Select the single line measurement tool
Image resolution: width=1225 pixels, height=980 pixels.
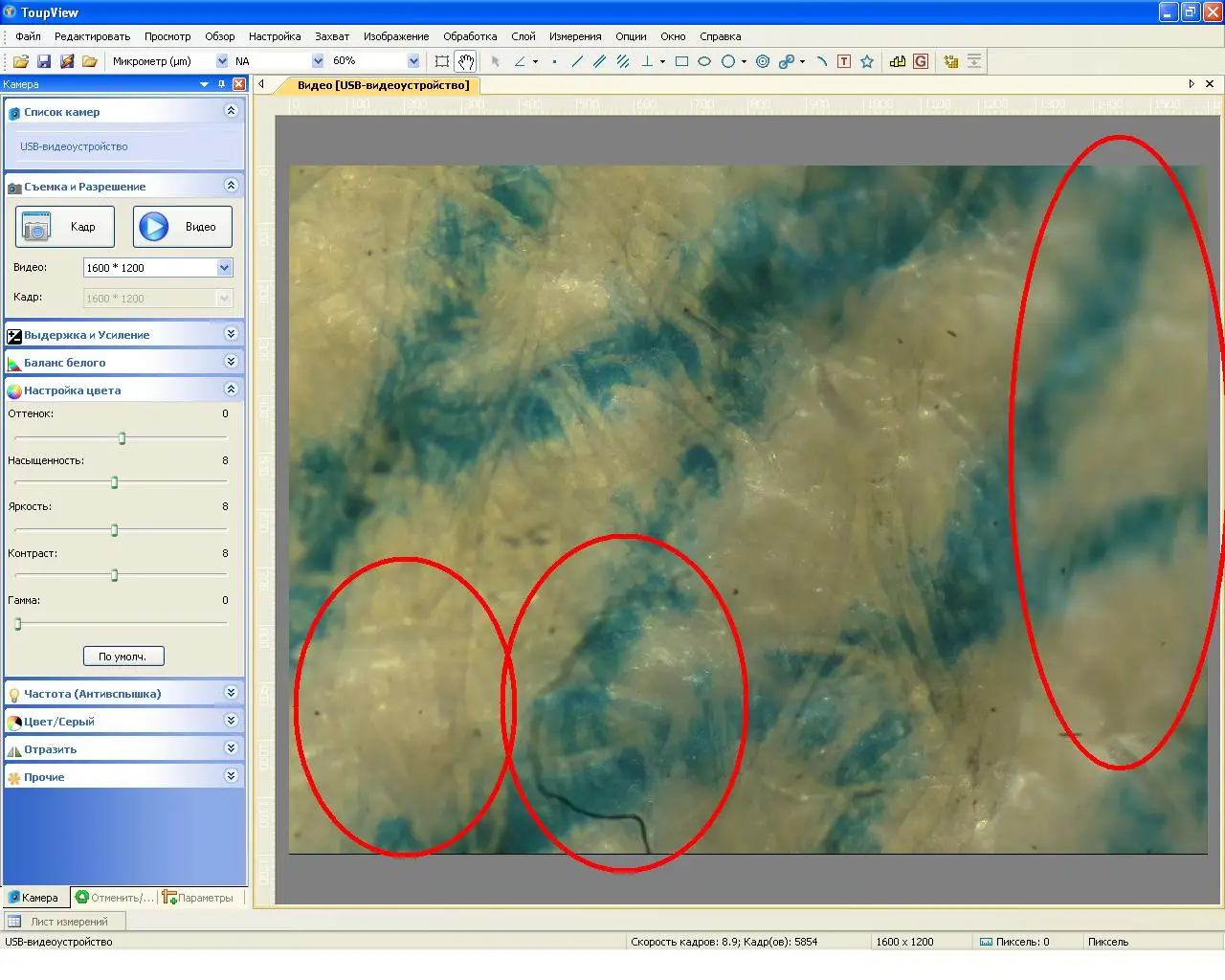[x=577, y=61]
